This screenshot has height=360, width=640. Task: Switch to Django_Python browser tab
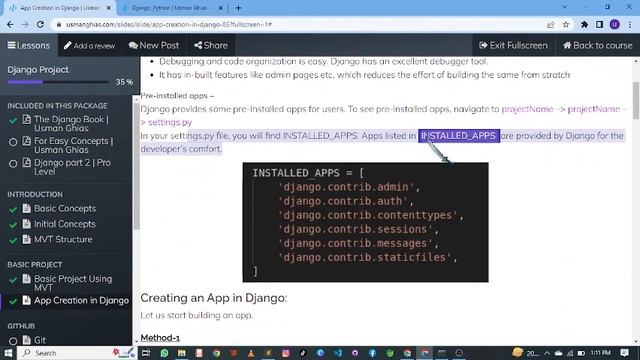tap(170, 8)
